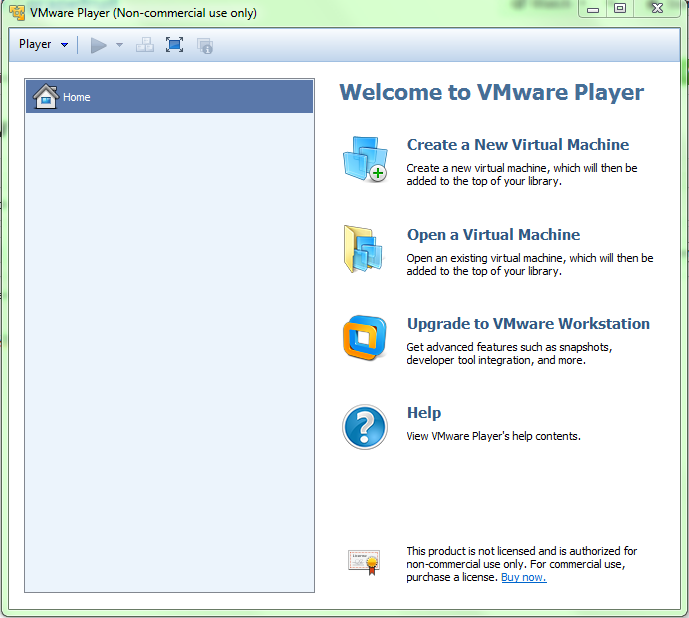Click the Create a New Virtual Machine icon

[365, 159]
